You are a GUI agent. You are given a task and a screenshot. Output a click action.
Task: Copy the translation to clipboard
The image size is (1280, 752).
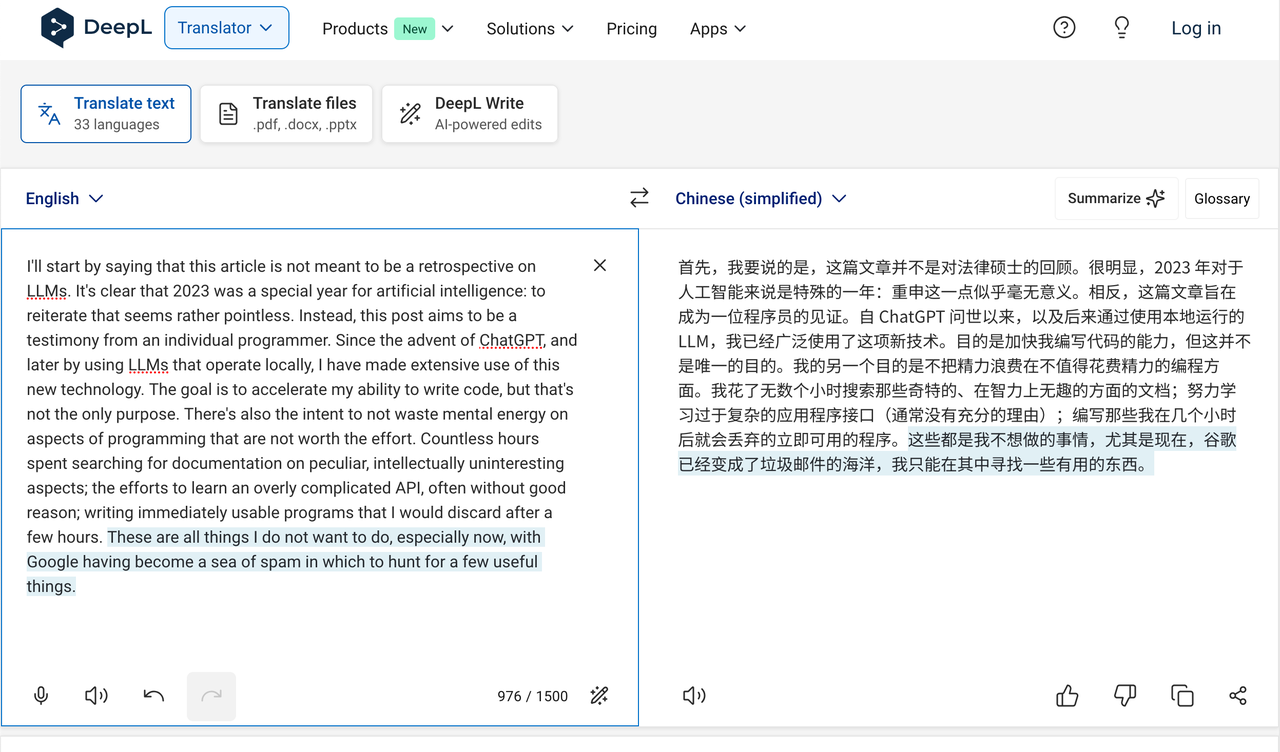(x=1182, y=696)
